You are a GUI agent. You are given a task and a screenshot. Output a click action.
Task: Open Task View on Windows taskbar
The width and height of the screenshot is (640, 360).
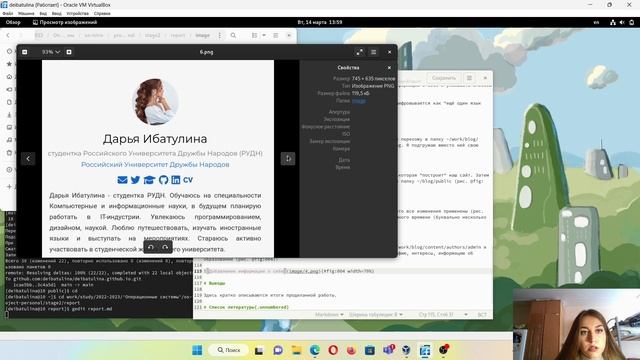(x=259, y=350)
